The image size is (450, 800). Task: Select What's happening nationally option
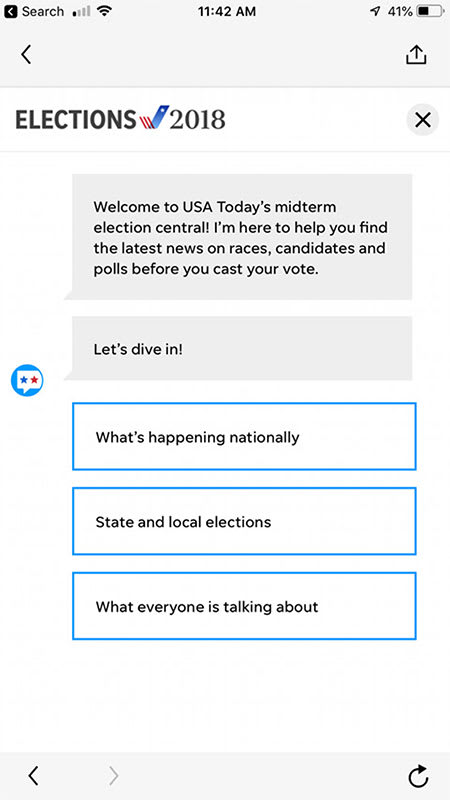click(x=244, y=437)
